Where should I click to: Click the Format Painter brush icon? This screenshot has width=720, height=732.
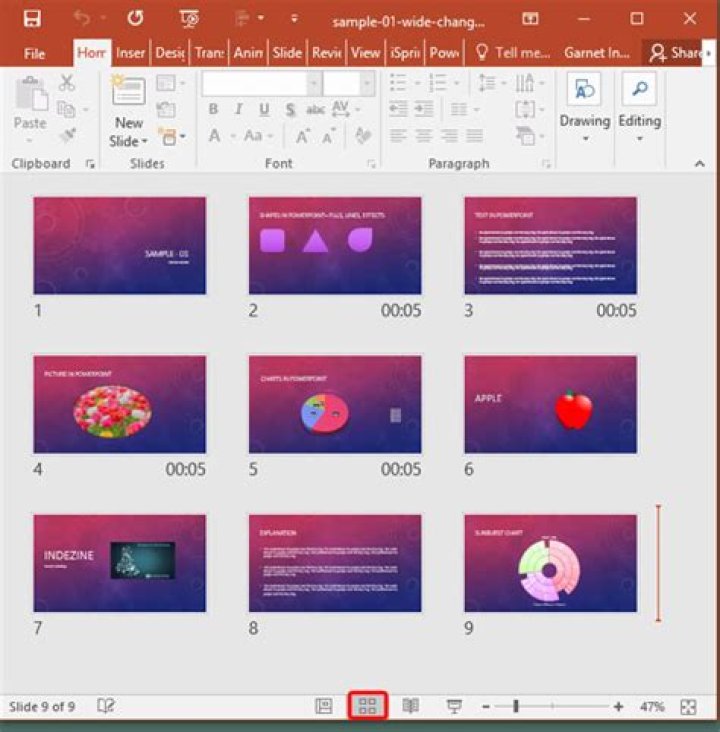[68, 136]
